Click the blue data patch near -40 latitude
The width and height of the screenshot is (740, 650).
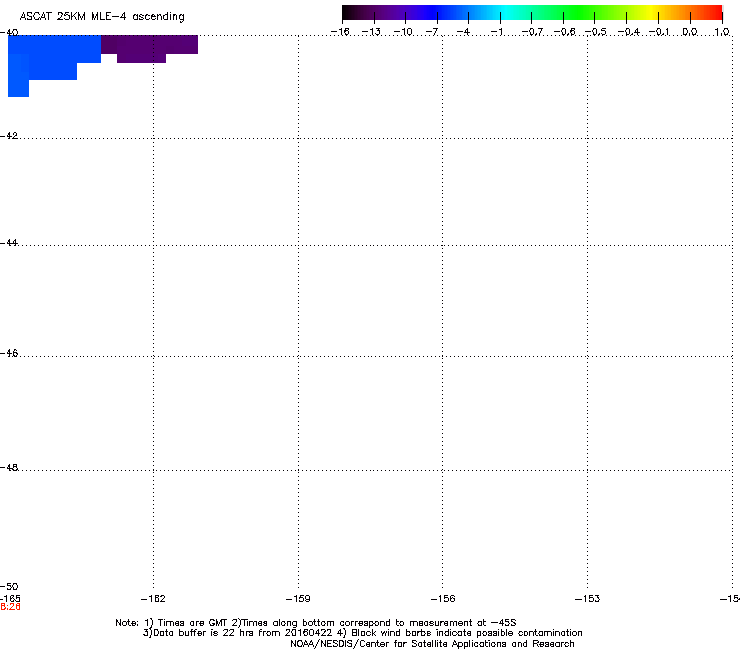pos(52,57)
